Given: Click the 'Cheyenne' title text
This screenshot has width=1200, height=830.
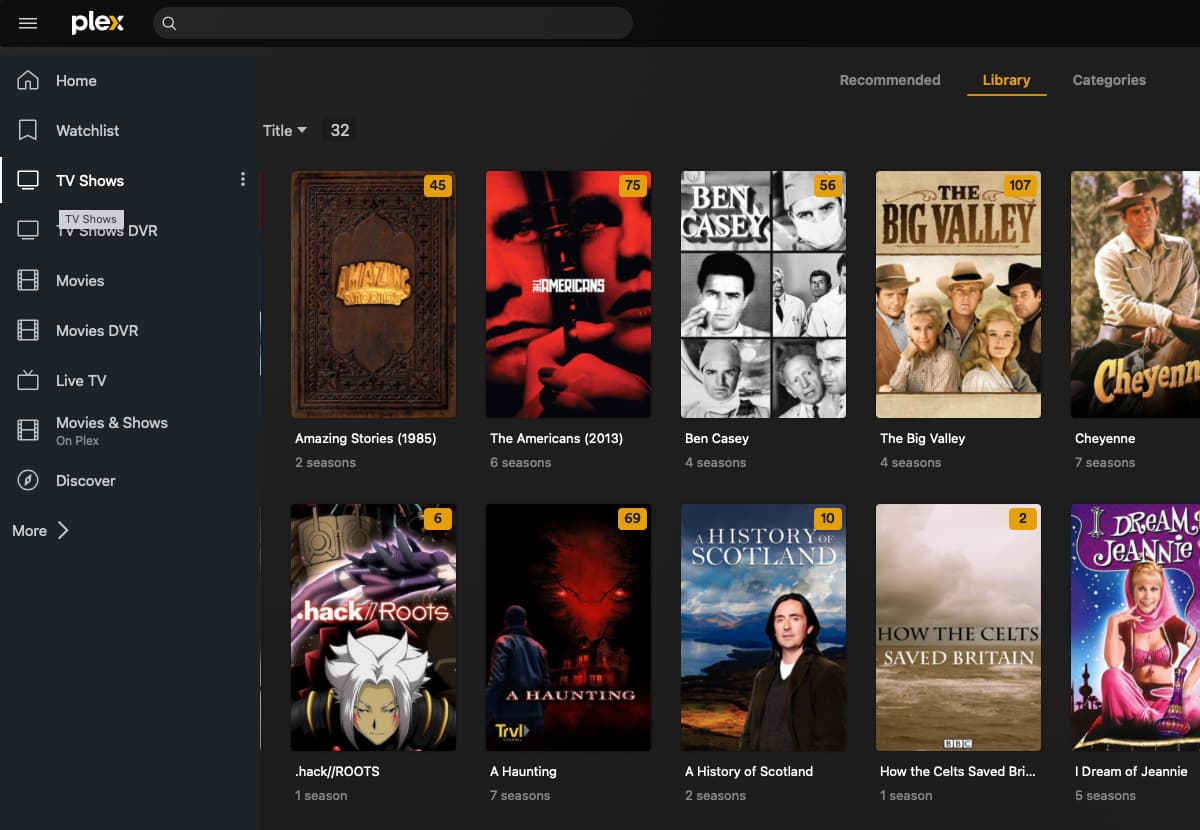Looking at the screenshot, I should click(1105, 438).
